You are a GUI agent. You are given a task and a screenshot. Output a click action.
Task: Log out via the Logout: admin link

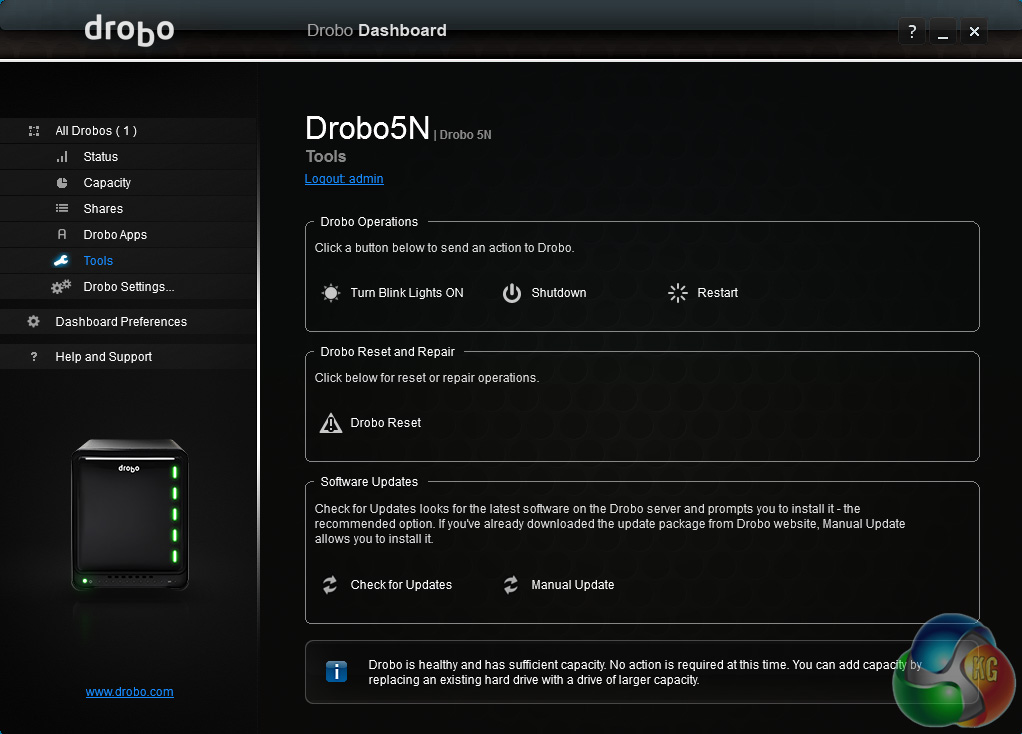coord(344,179)
